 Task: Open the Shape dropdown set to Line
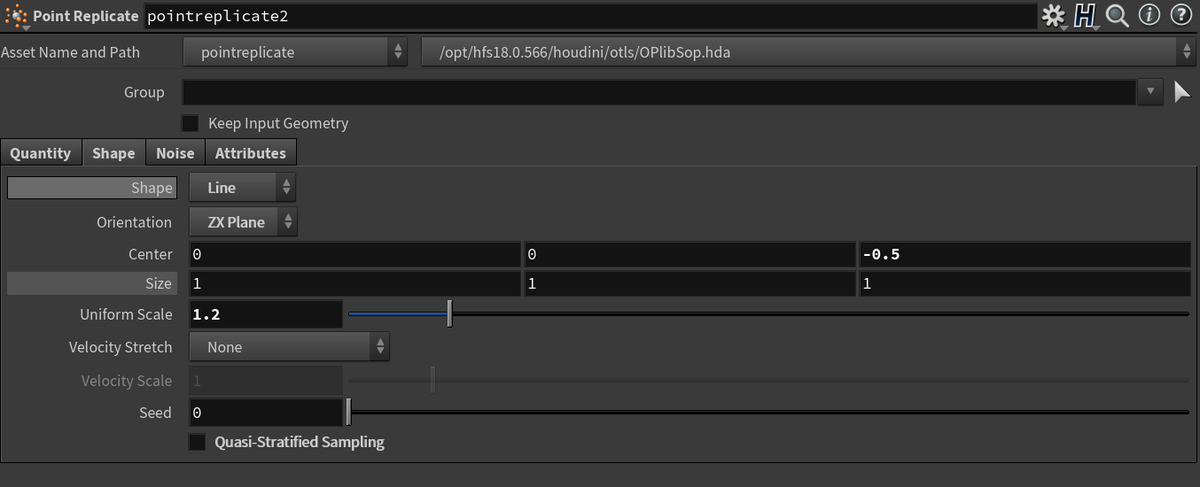click(x=243, y=187)
